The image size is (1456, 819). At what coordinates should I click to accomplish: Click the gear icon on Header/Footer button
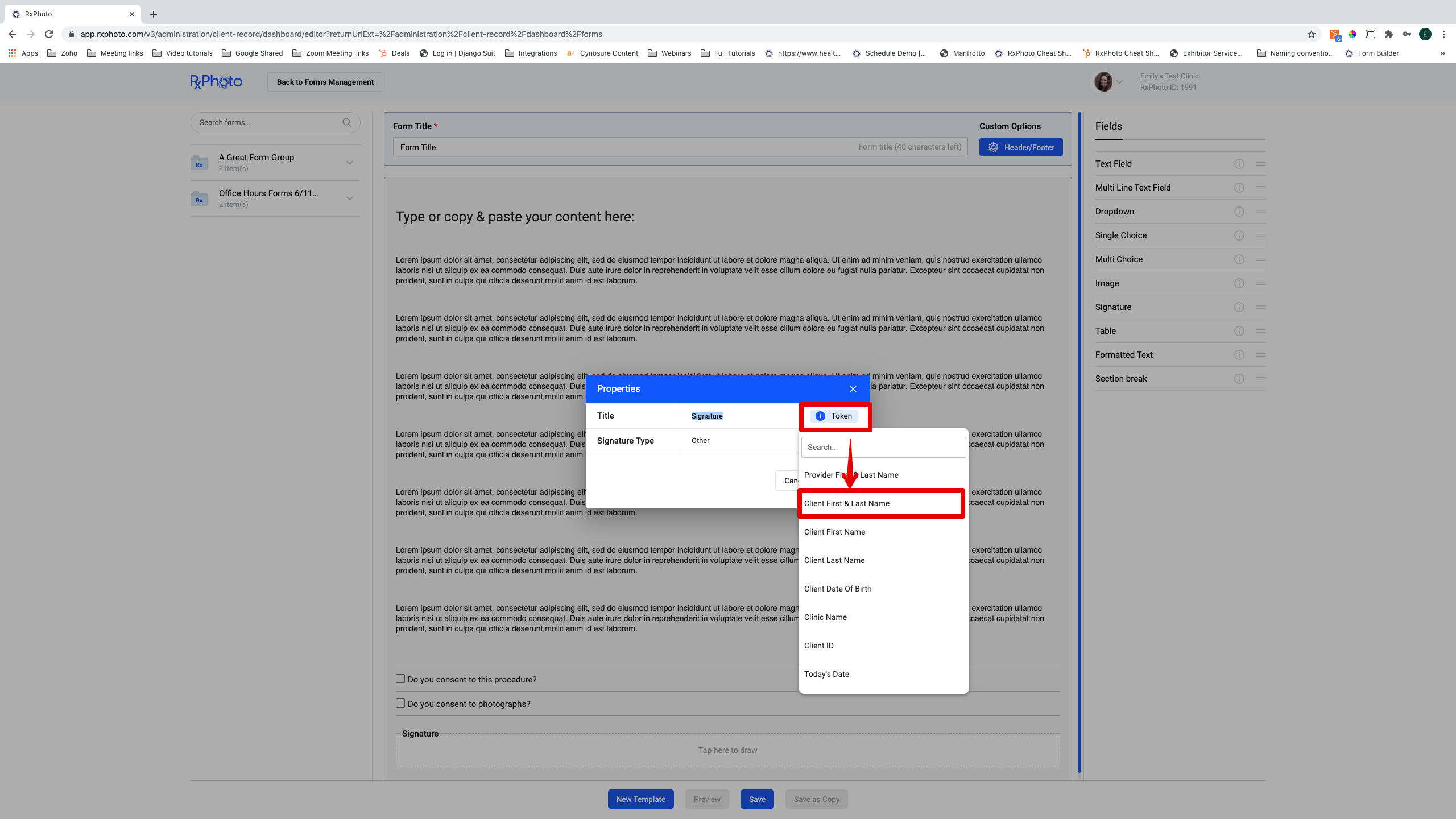993,147
